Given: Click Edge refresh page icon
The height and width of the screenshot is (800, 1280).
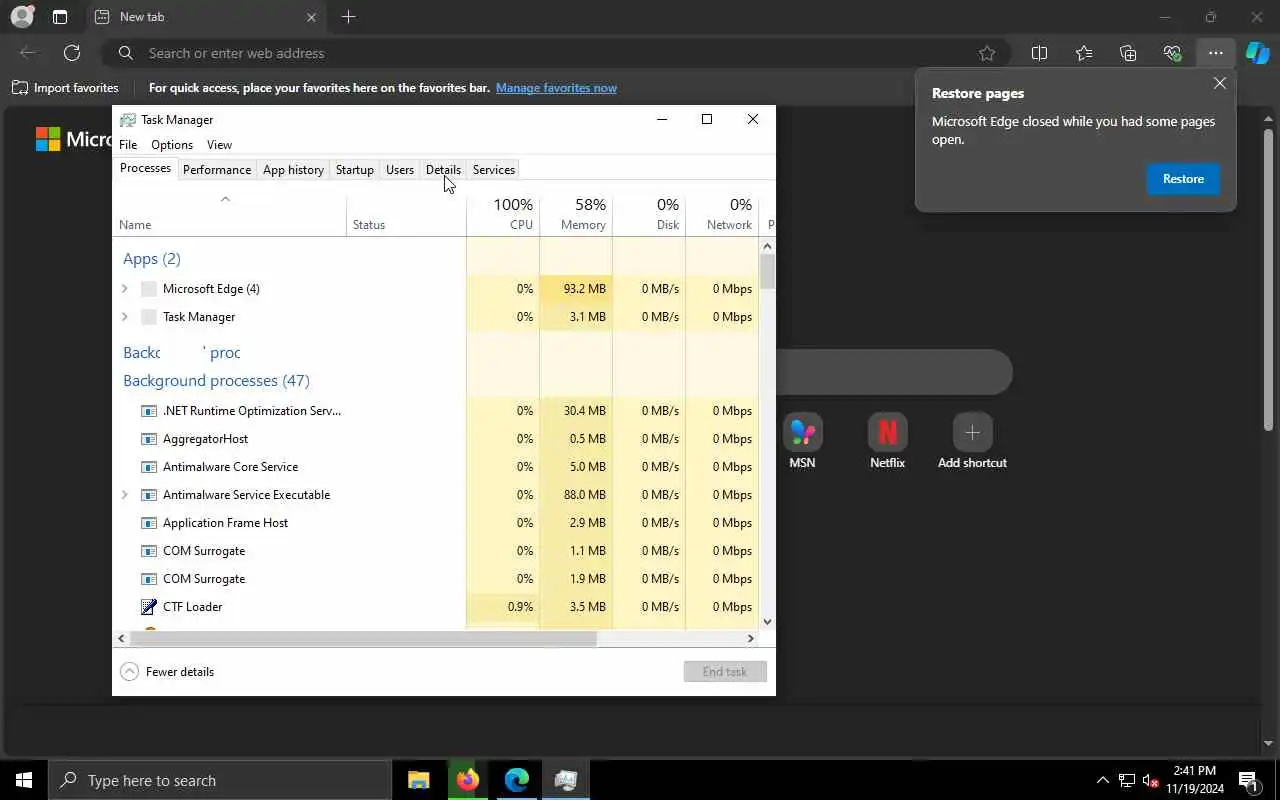Looking at the screenshot, I should click(72, 53).
